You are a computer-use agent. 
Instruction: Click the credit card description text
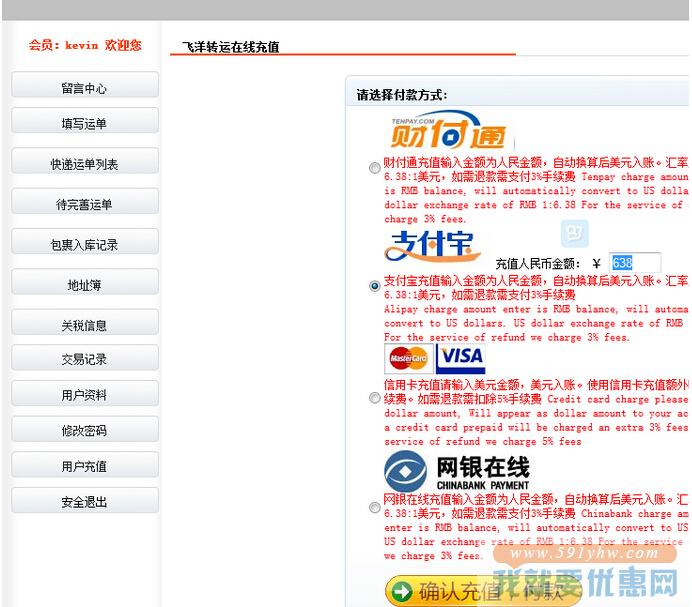[536, 413]
